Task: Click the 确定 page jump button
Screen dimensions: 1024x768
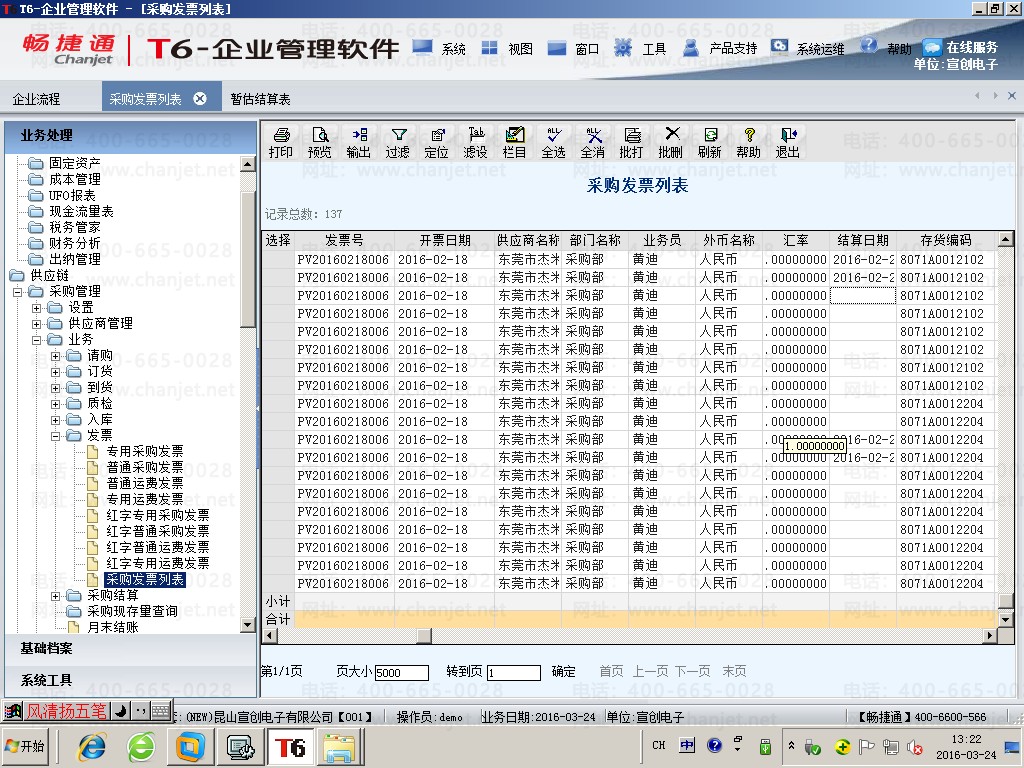Action: pyautogui.click(x=564, y=671)
